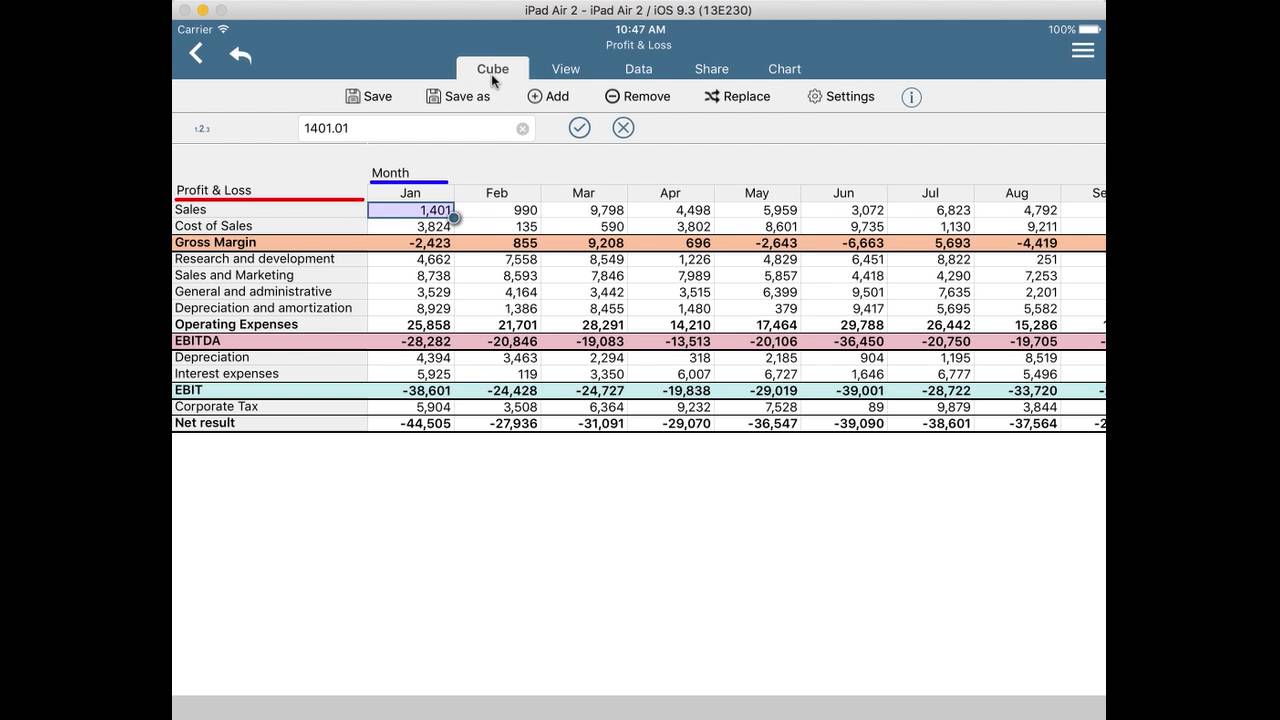Click the Feb column header
The height and width of the screenshot is (720, 1280).
point(497,193)
